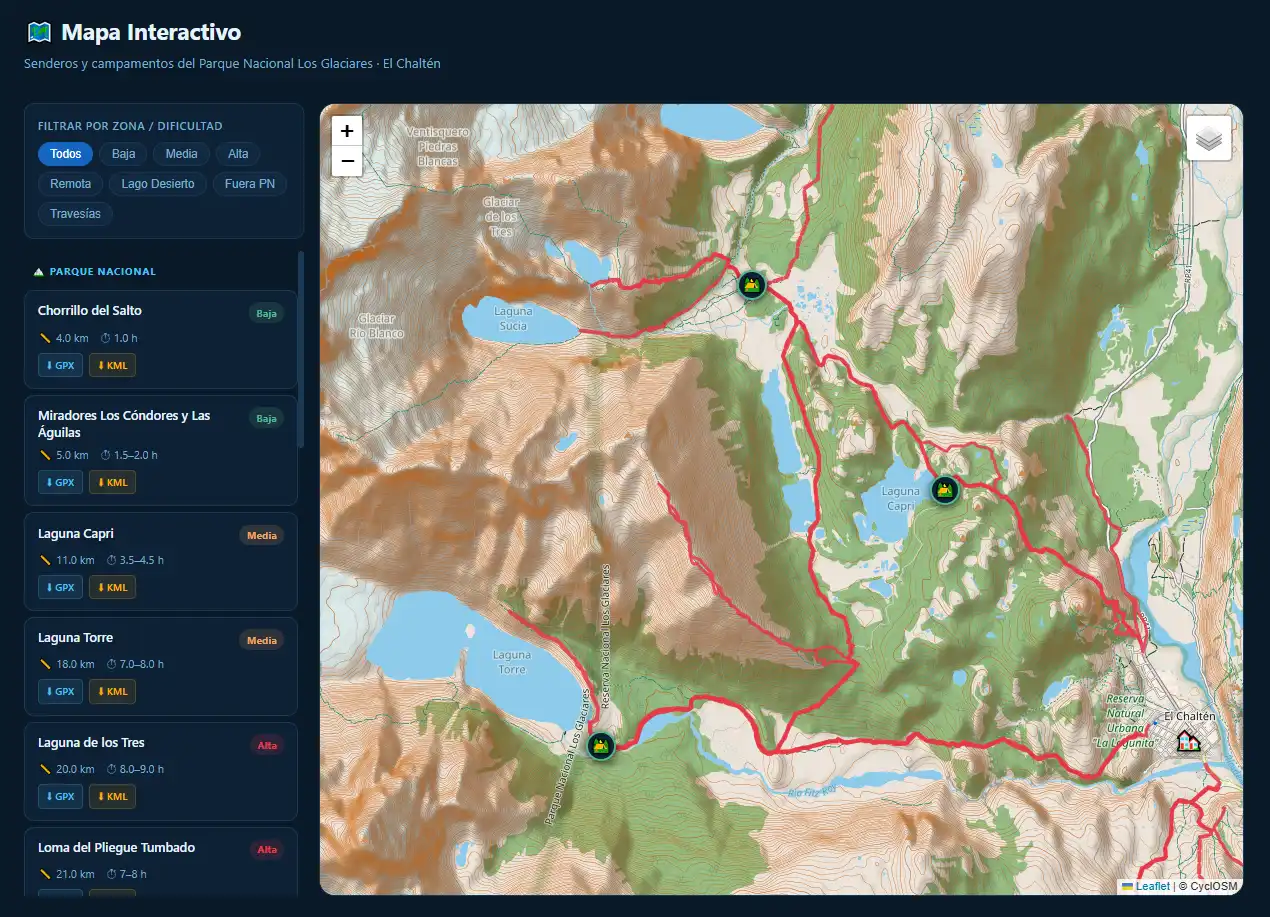Zoom in on the map
This screenshot has width=1270, height=917.
coord(347,131)
